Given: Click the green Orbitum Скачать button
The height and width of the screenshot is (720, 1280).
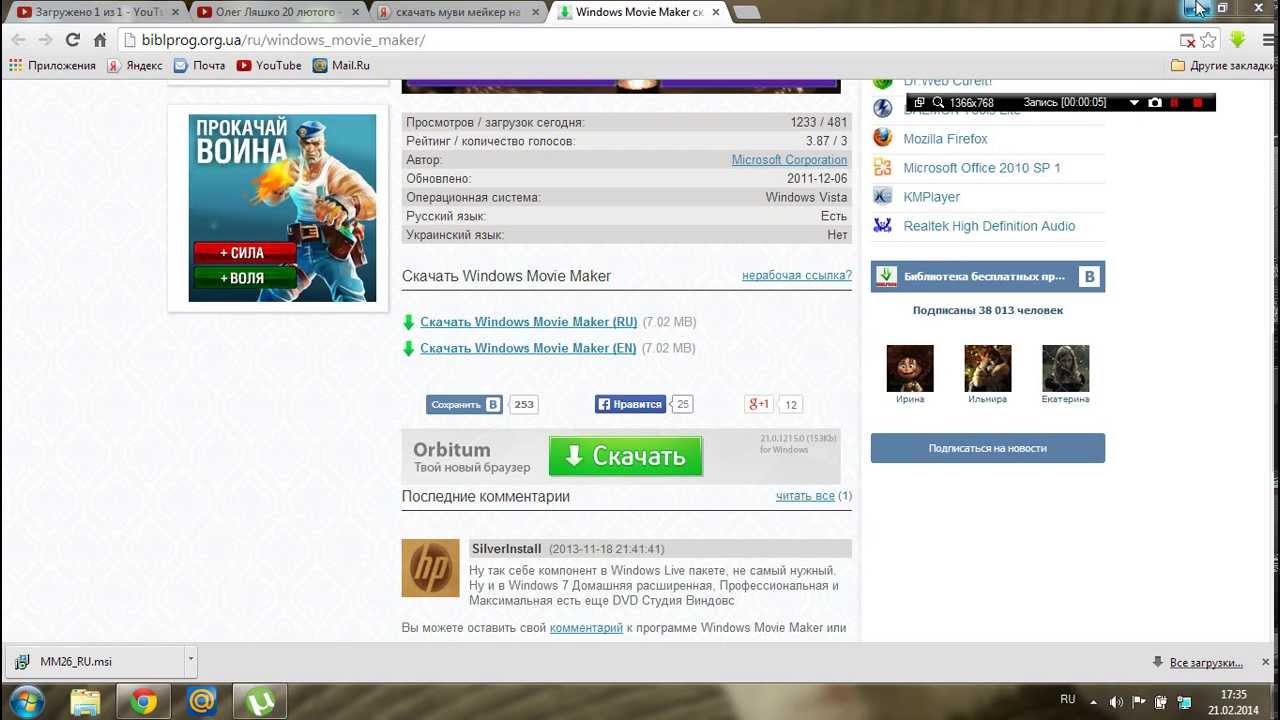Looking at the screenshot, I should click(625, 456).
